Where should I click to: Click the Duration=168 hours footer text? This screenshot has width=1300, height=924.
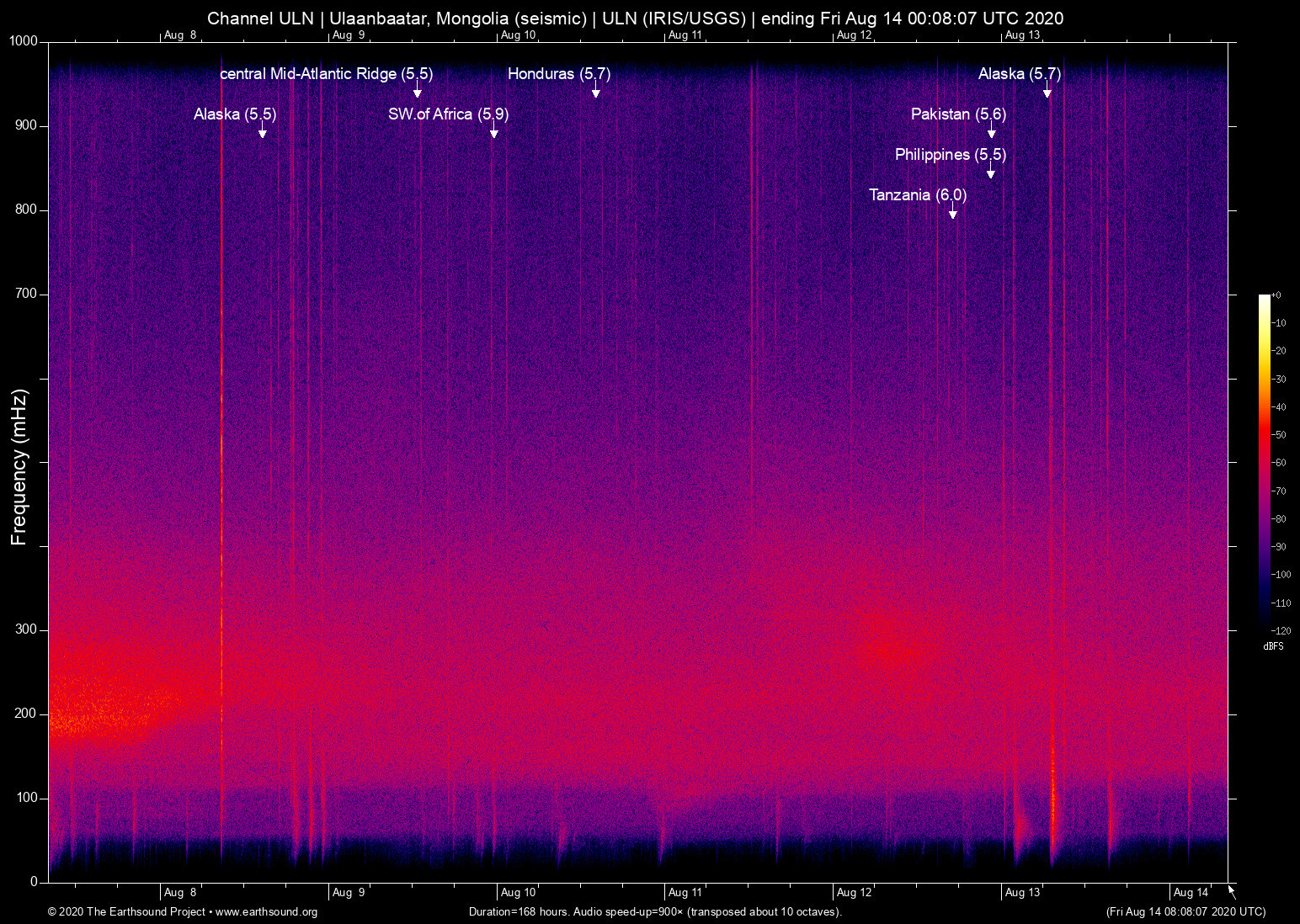pyautogui.click(x=654, y=912)
